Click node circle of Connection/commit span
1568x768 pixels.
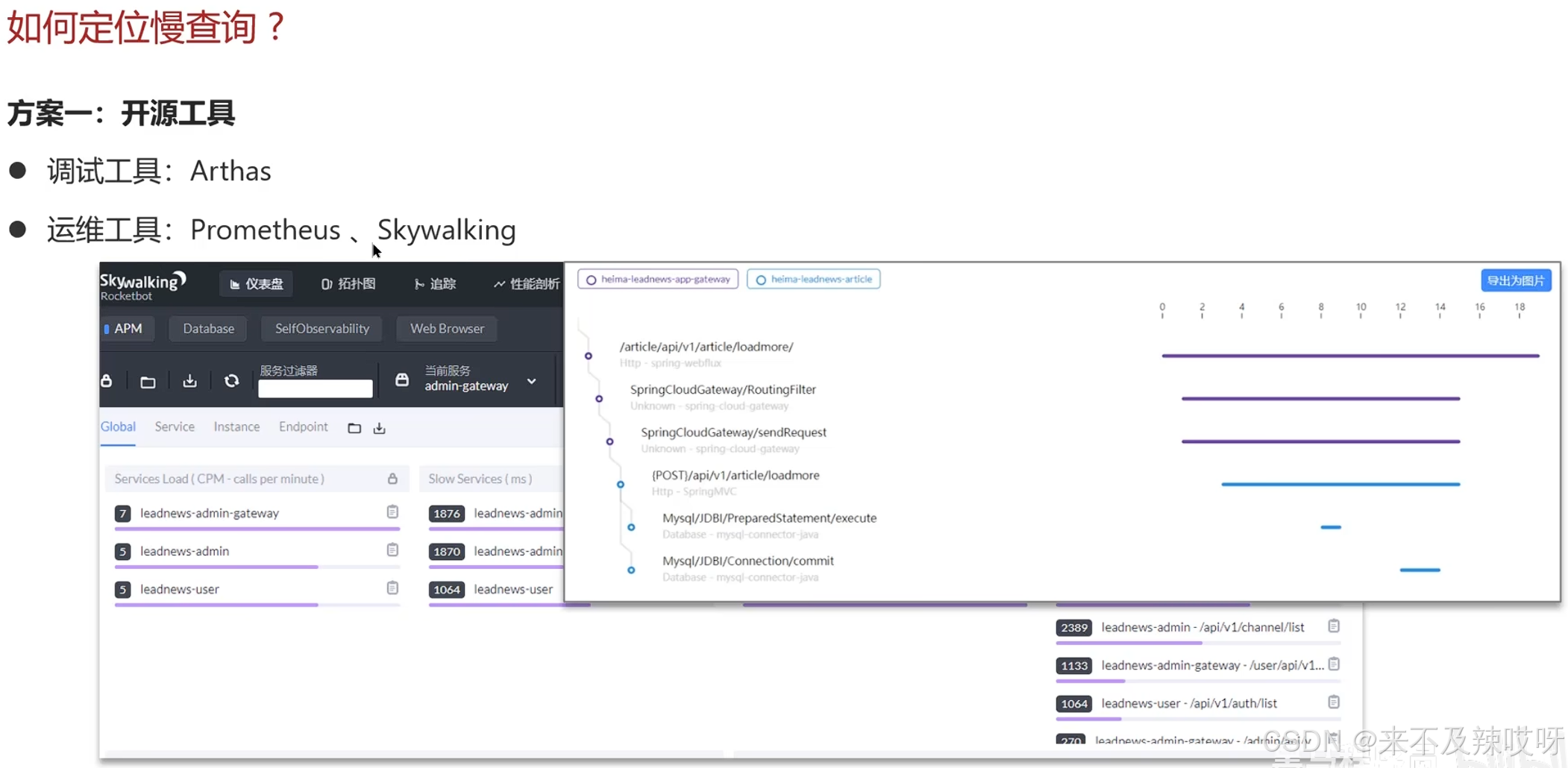point(631,570)
